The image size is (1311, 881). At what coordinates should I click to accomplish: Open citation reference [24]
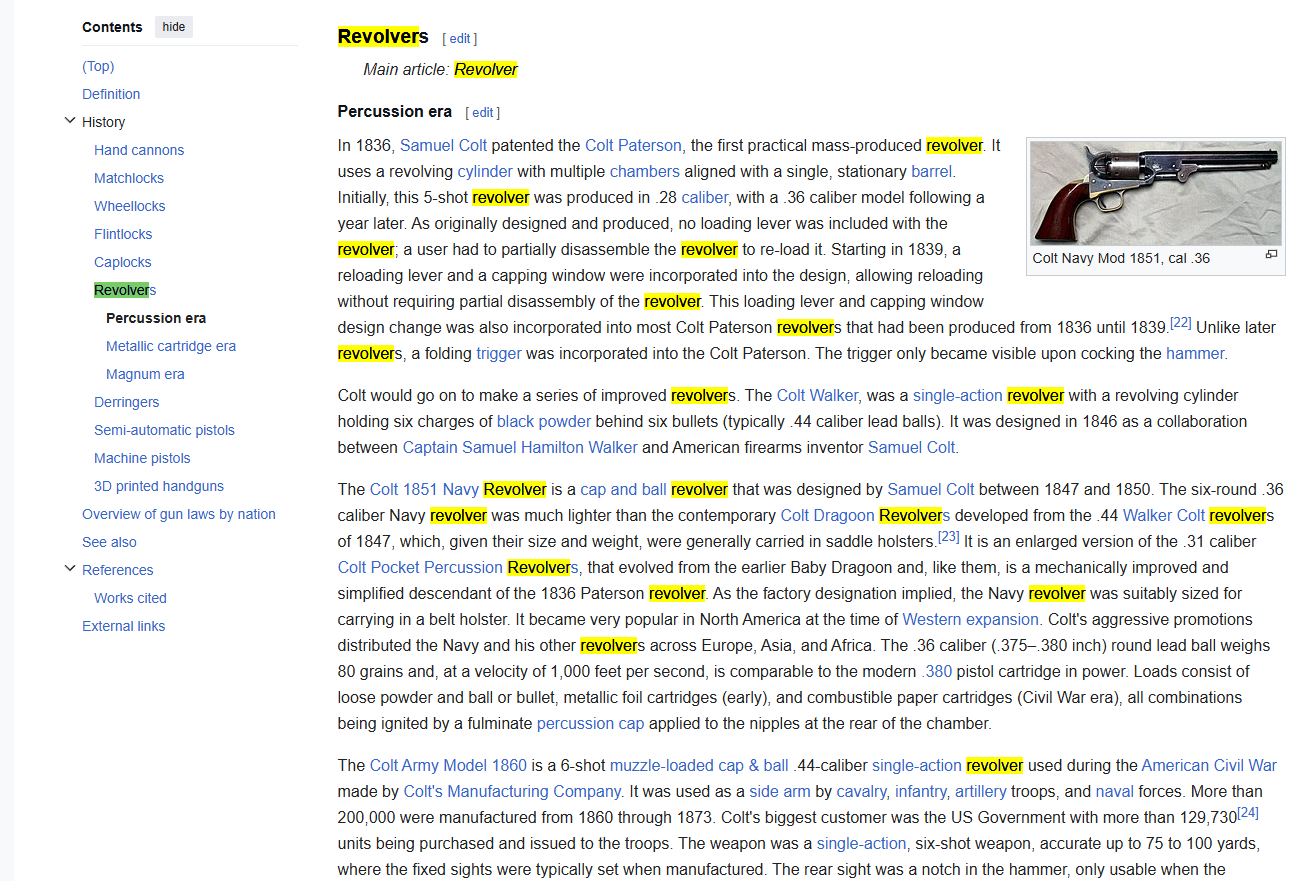[1248, 812]
